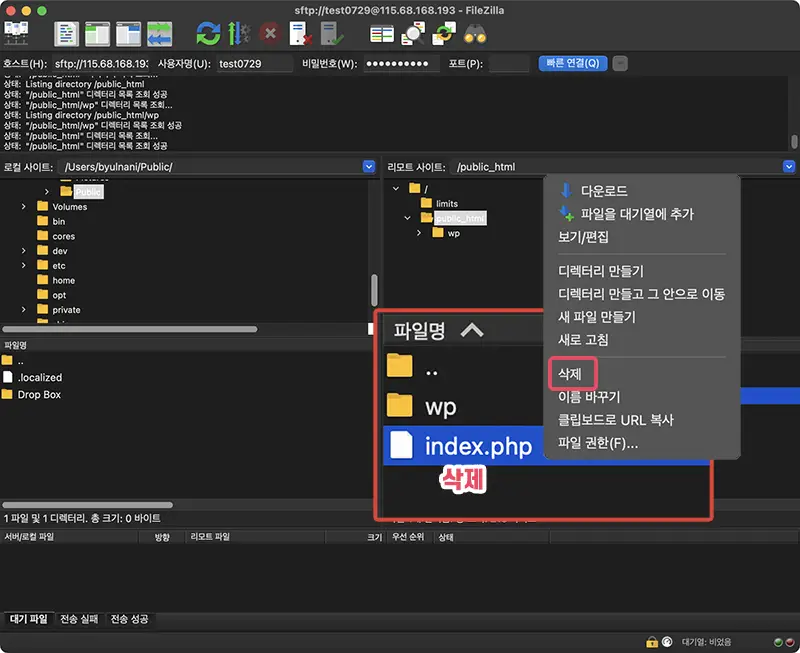The image size is (800, 653).
Task: Click the local tree vertical scrollbar
Action: click(374, 290)
